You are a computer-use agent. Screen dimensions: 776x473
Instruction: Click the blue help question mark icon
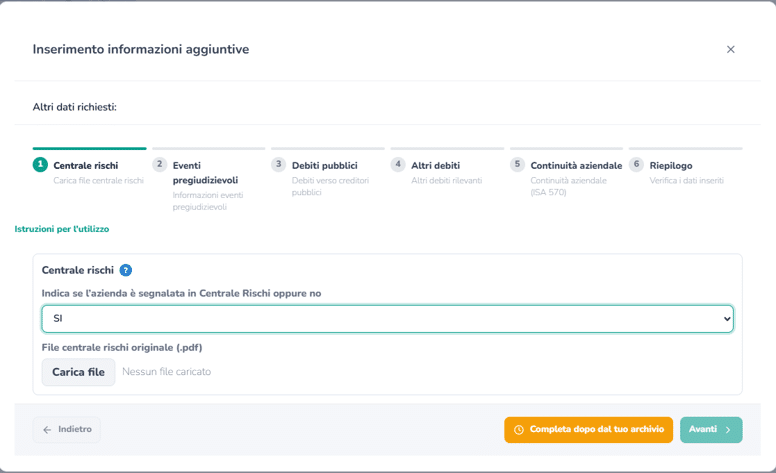pyautogui.click(x=126, y=270)
